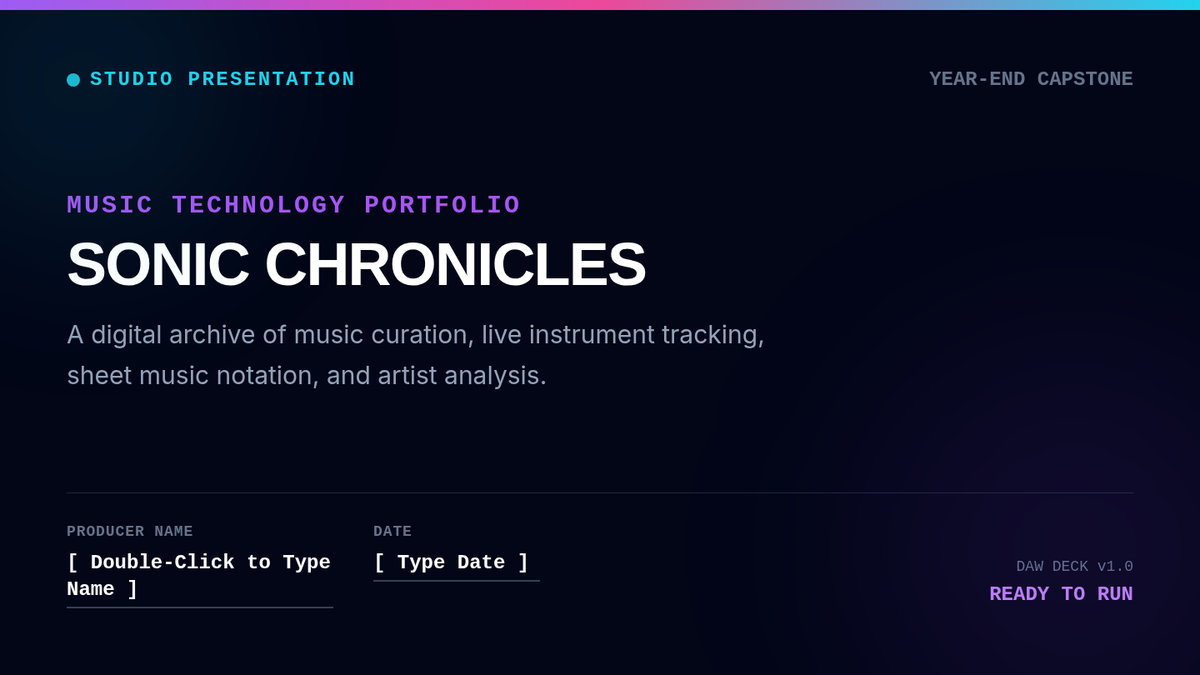Image resolution: width=1200 pixels, height=675 pixels.
Task: Select the line starting 'A digital archive'
Action: click(416, 335)
